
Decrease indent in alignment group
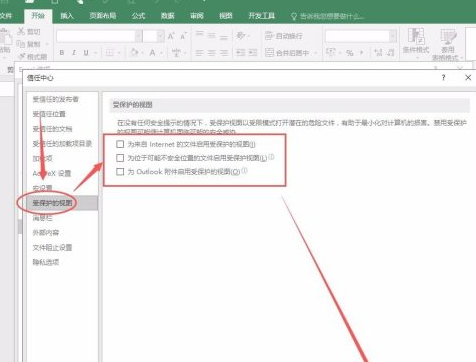click(241, 53)
